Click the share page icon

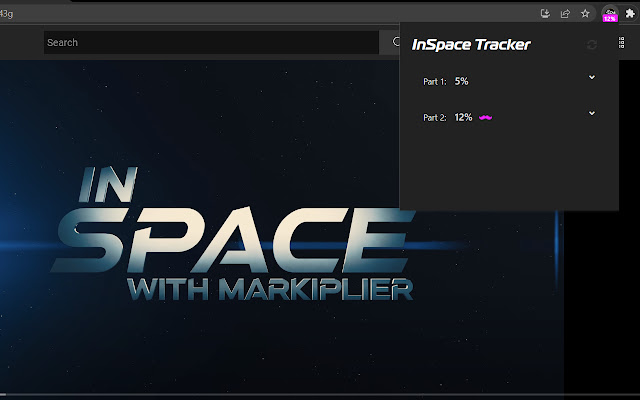565,13
